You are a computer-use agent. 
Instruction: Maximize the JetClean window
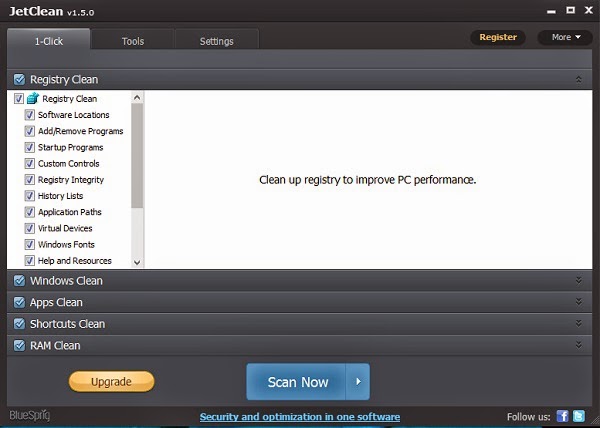(x=570, y=10)
